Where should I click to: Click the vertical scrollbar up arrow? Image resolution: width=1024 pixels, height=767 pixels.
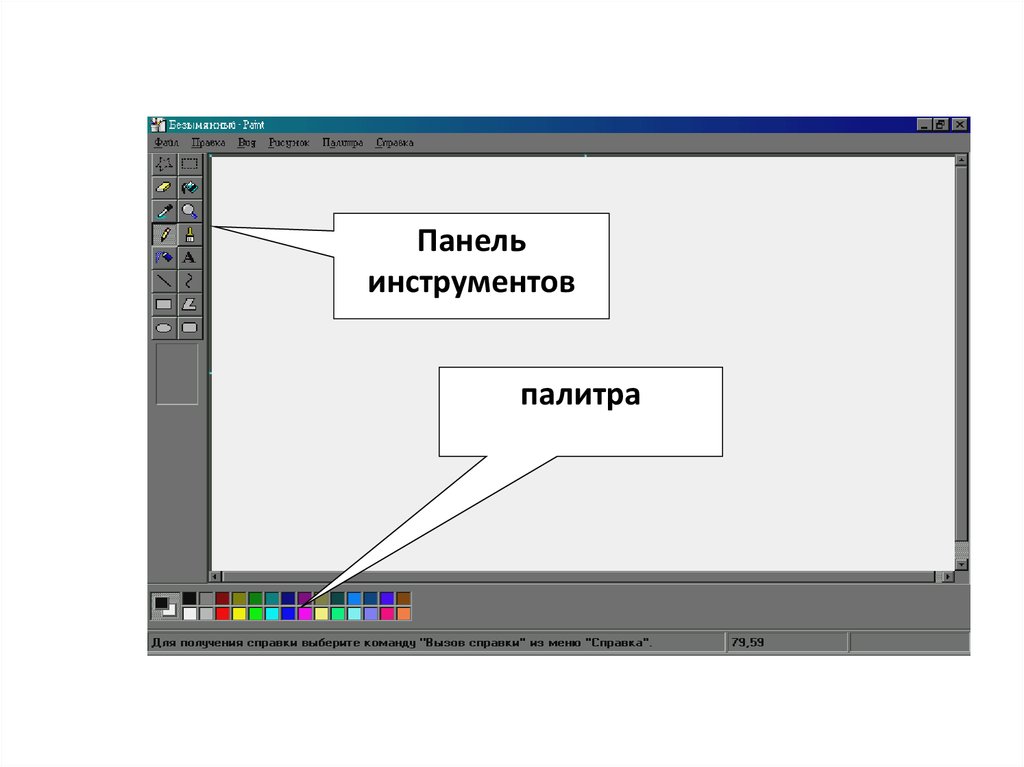(x=961, y=160)
